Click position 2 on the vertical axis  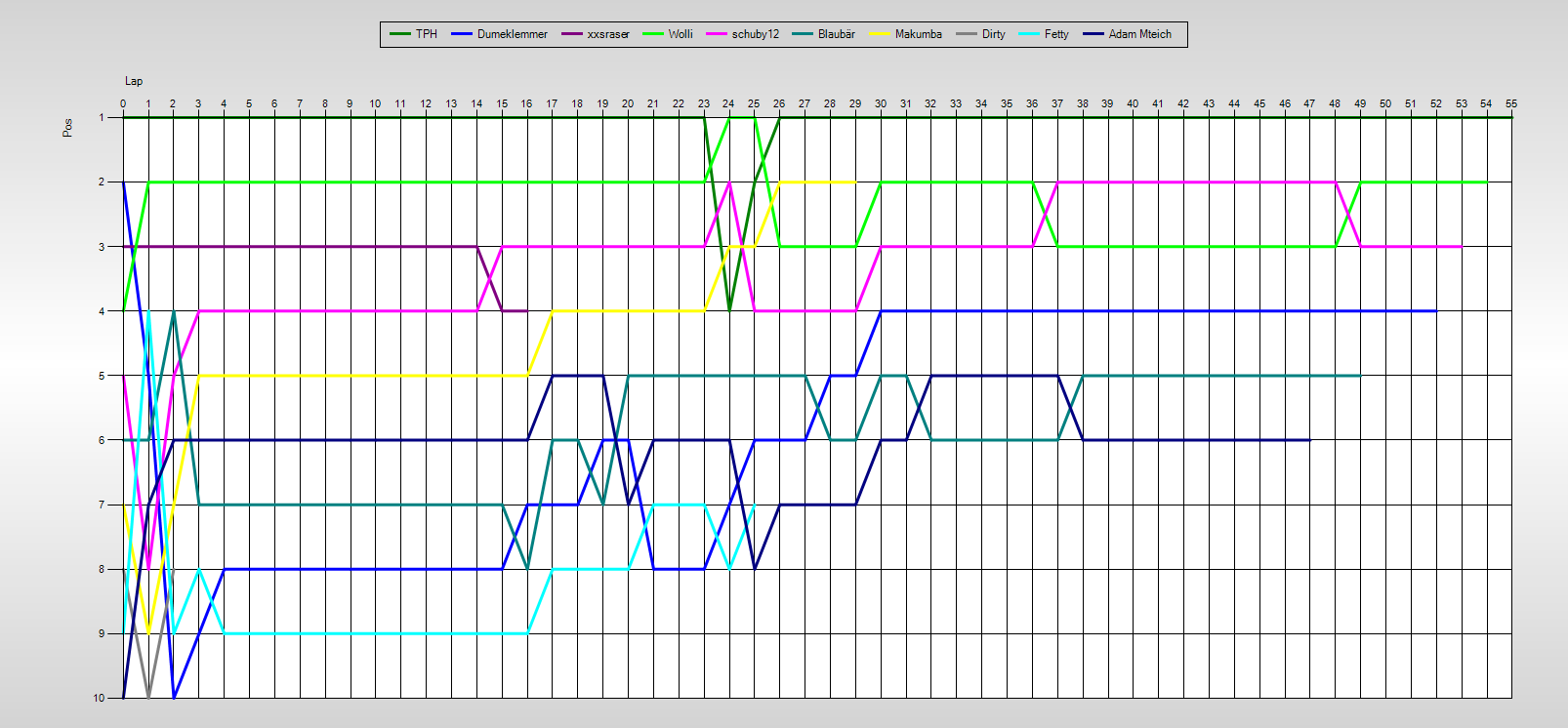click(101, 182)
